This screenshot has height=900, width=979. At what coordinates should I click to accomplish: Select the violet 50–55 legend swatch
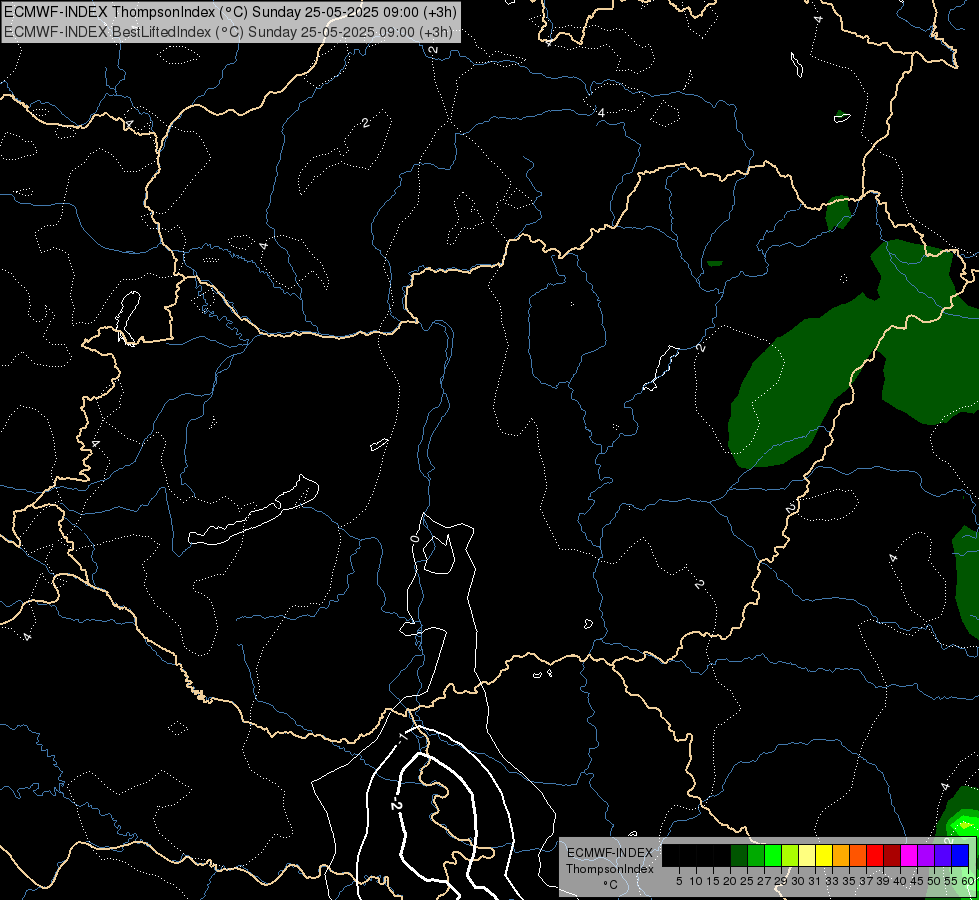pyautogui.click(x=943, y=855)
